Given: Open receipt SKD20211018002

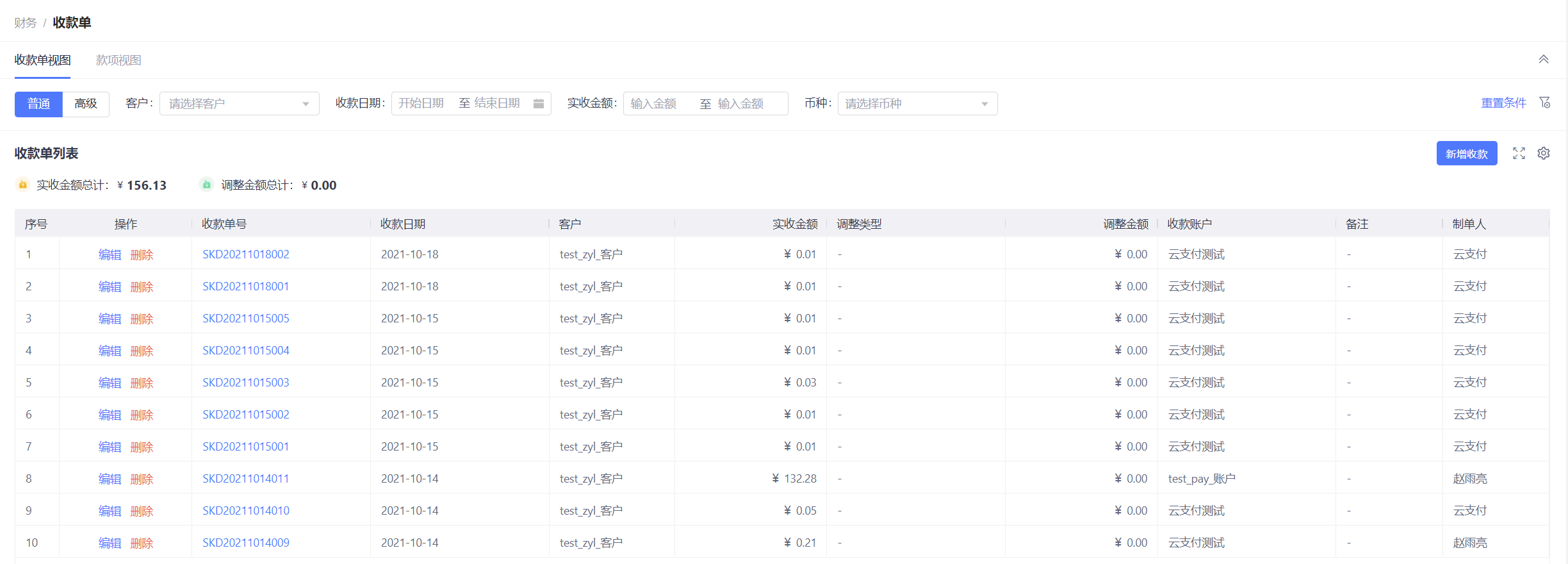Looking at the screenshot, I should 246,254.
